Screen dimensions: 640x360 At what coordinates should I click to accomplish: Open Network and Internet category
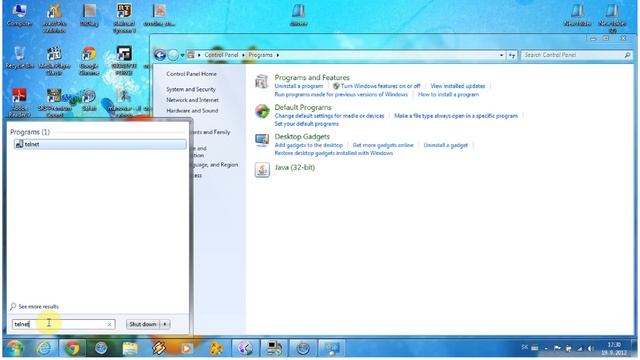pyautogui.click(x=192, y=100)
